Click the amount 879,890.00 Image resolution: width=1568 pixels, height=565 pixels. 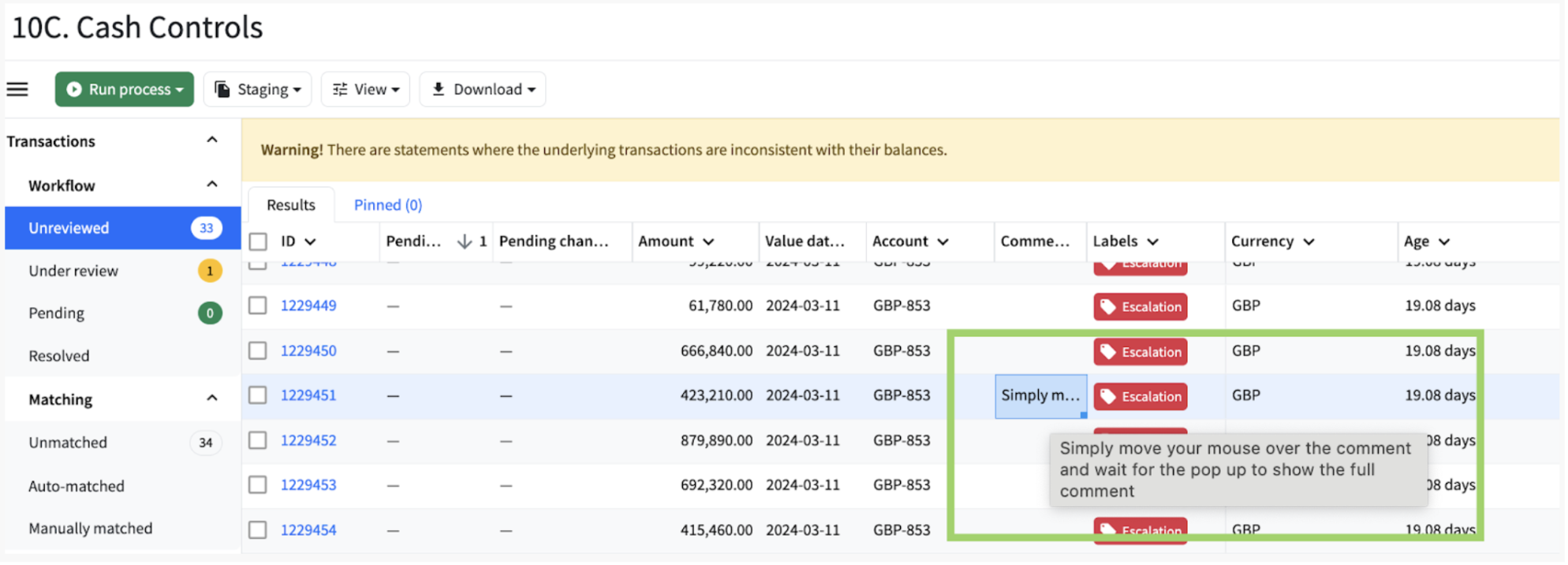tap(716, 440)
